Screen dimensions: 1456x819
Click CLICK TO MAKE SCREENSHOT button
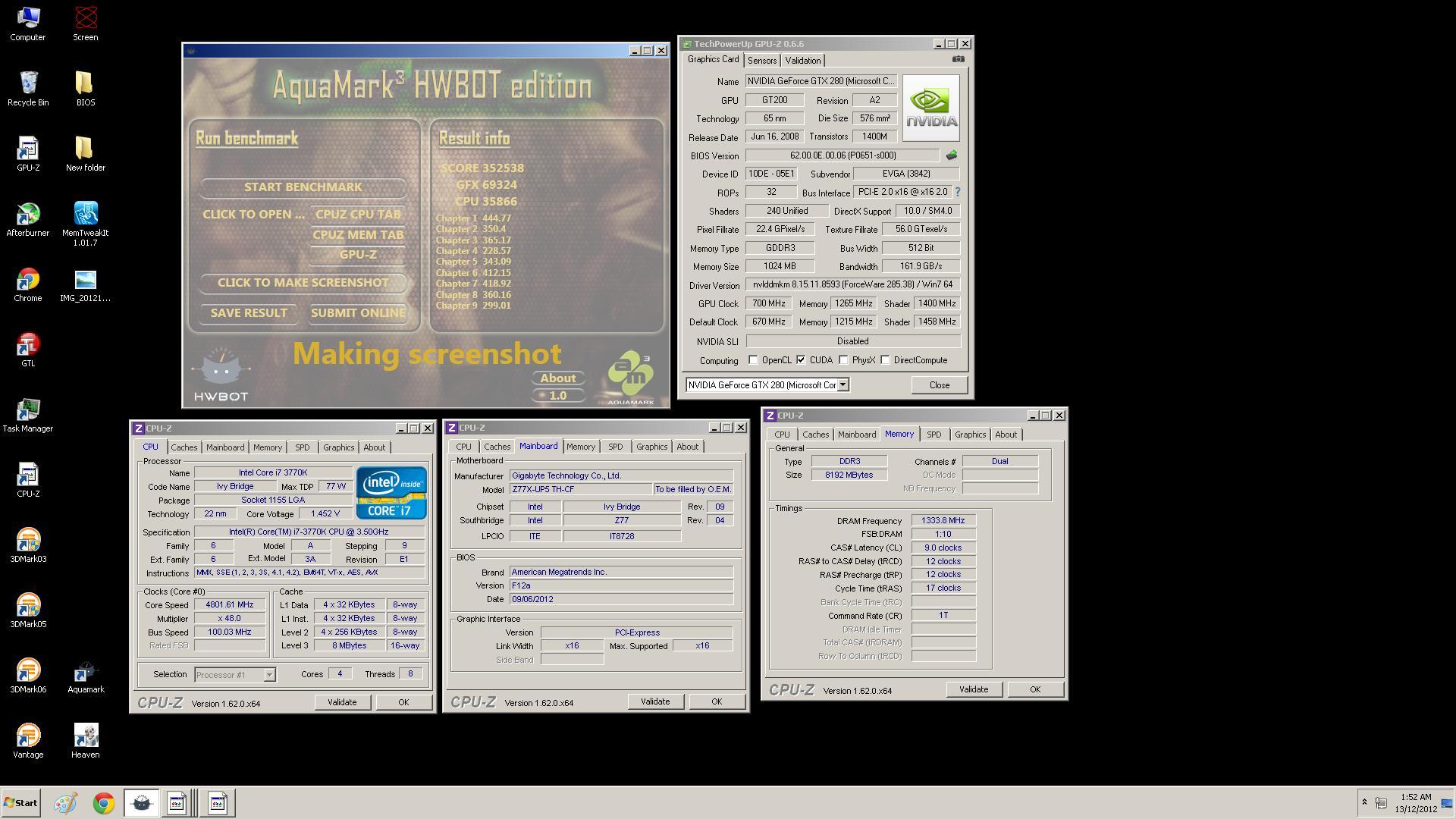coord(303,283)
